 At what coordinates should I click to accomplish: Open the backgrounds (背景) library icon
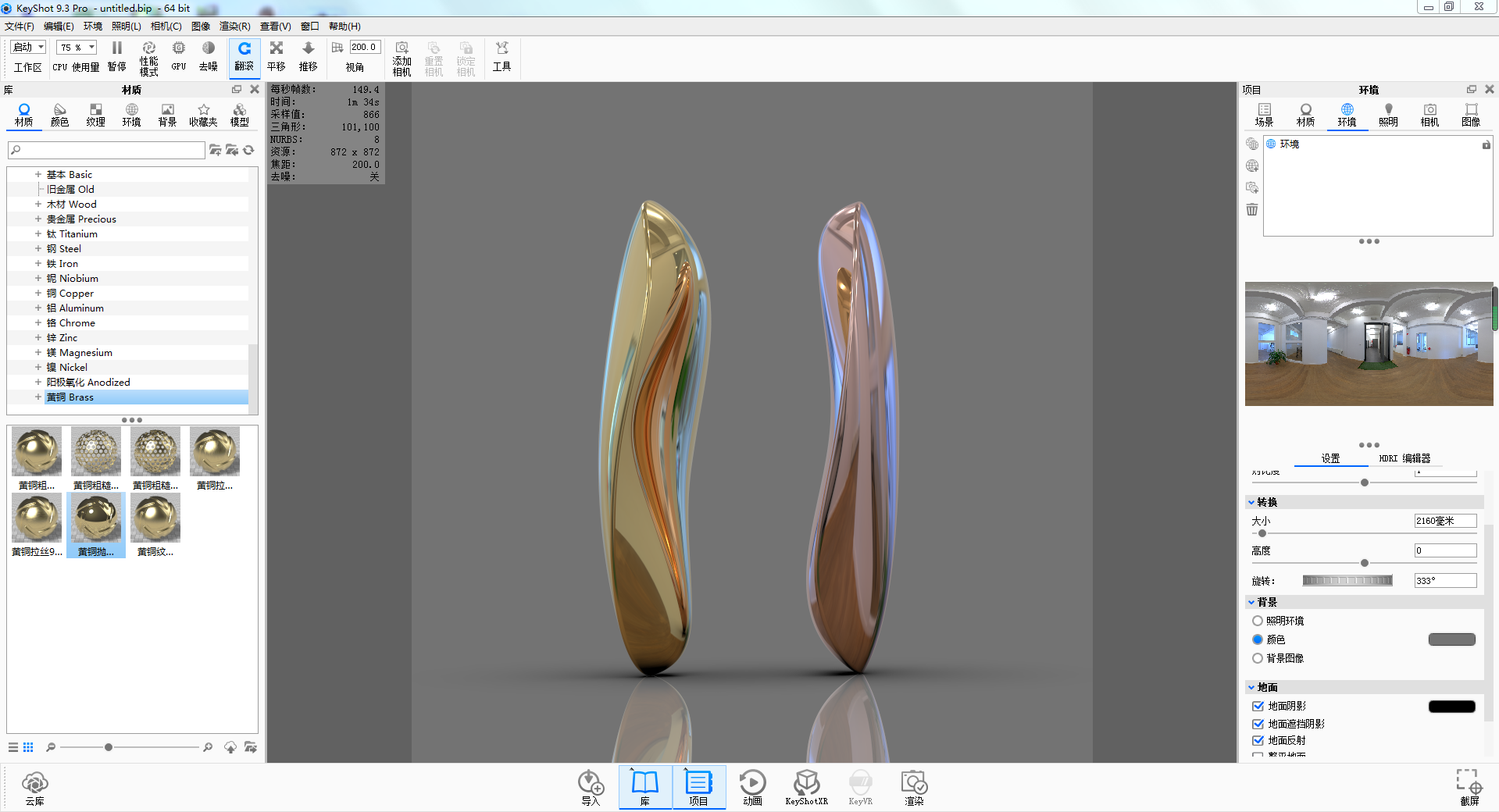167,115
